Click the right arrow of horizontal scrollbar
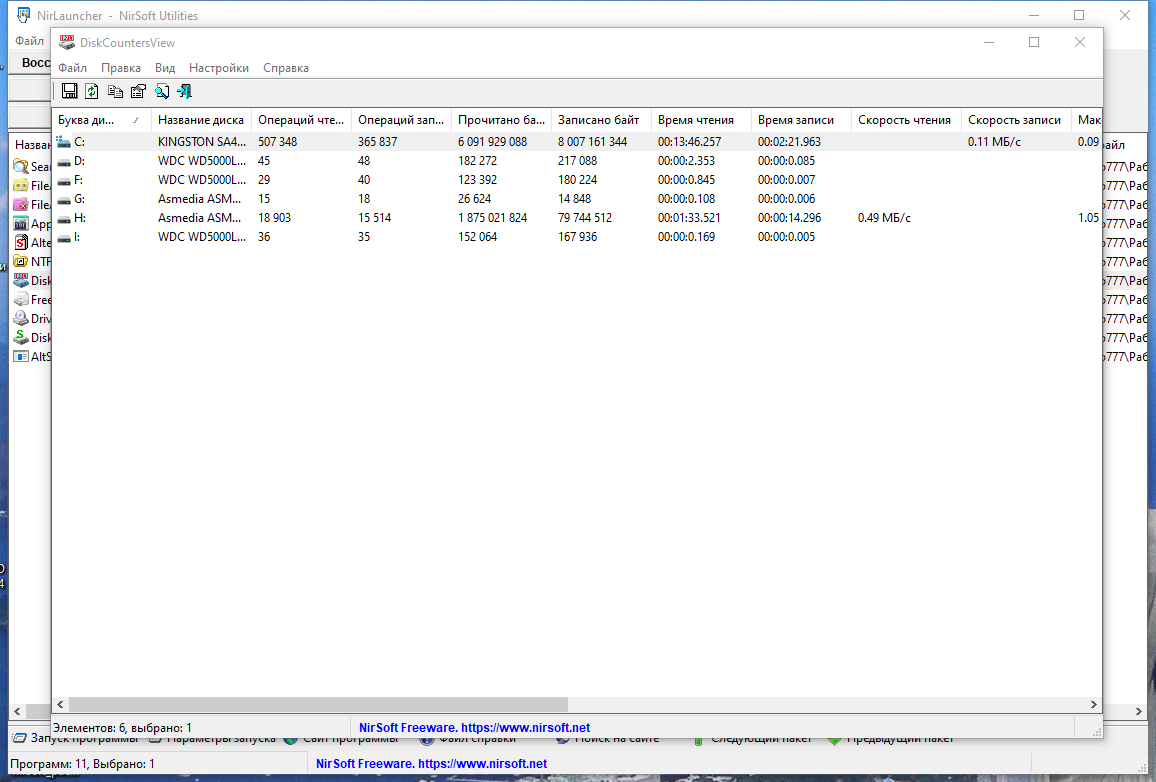The height and width of the screenshot is (782, 1156). click(1093, 705)
